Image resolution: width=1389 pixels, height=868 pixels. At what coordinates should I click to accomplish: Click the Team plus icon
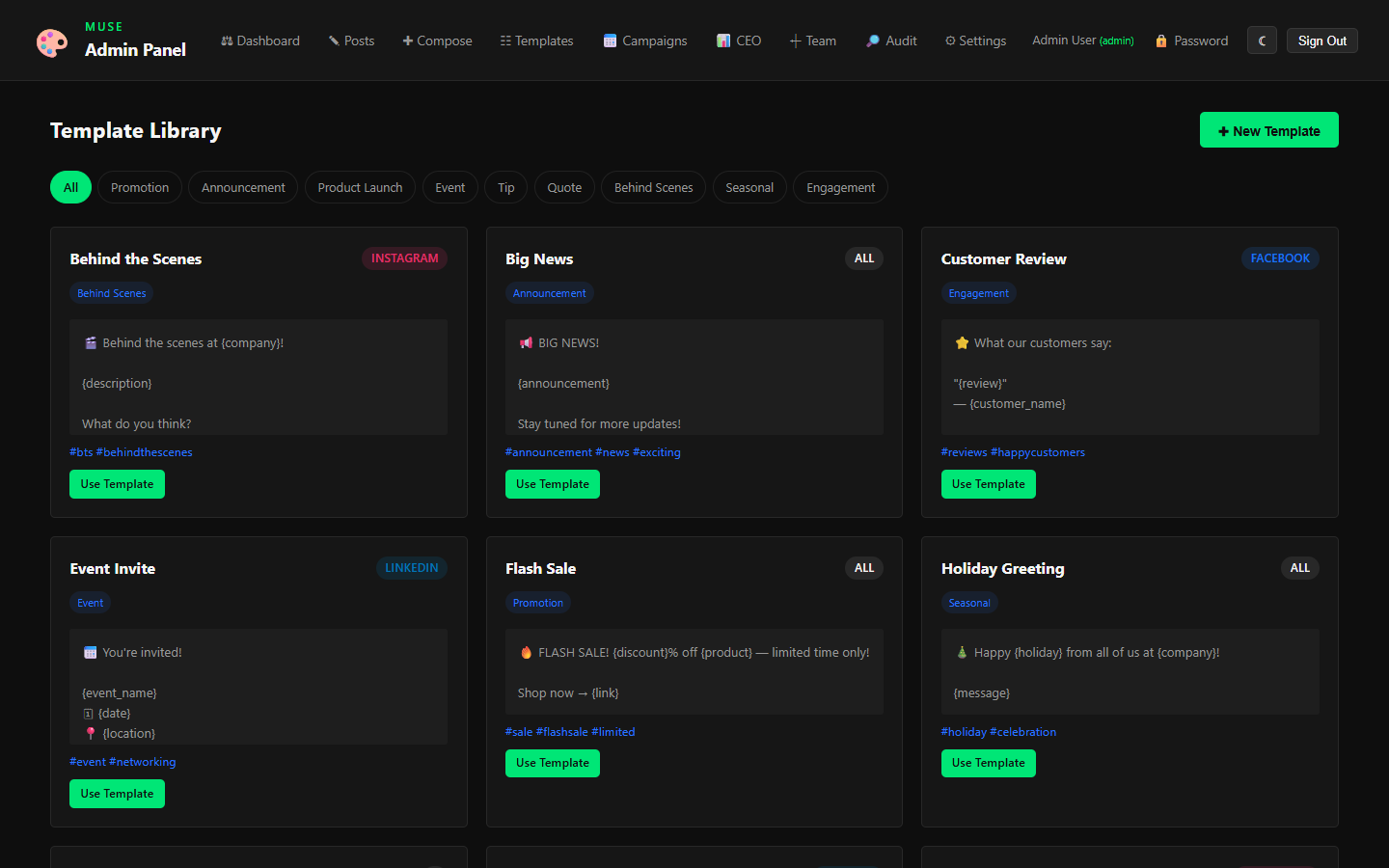796,41
